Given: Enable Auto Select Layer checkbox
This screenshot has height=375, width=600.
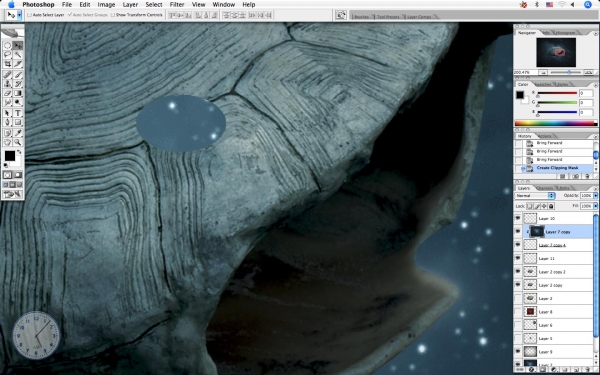Looking at the screenshot, I should click(x=30, y=15).
